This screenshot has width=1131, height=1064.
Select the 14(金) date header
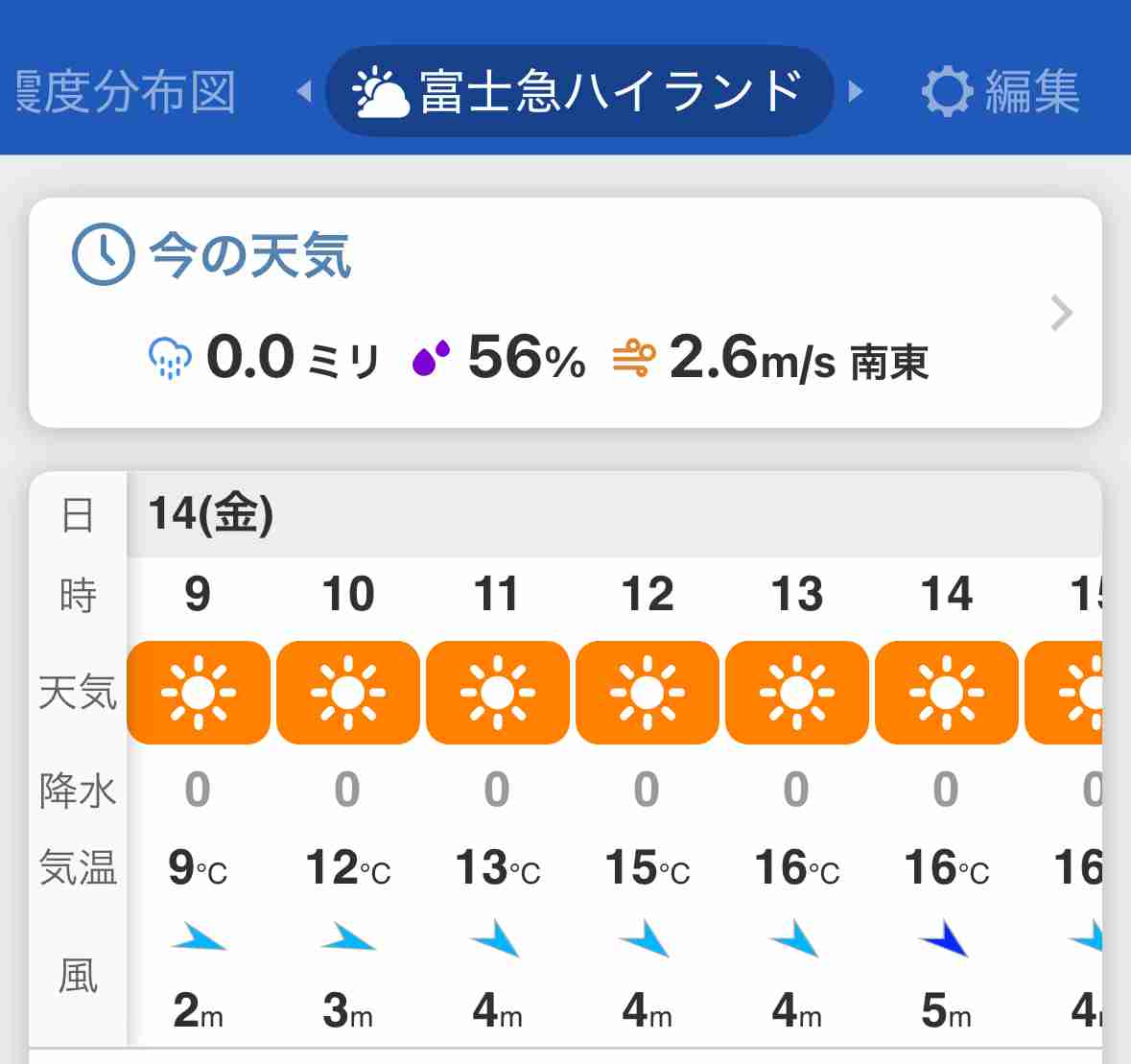[211, 514]
